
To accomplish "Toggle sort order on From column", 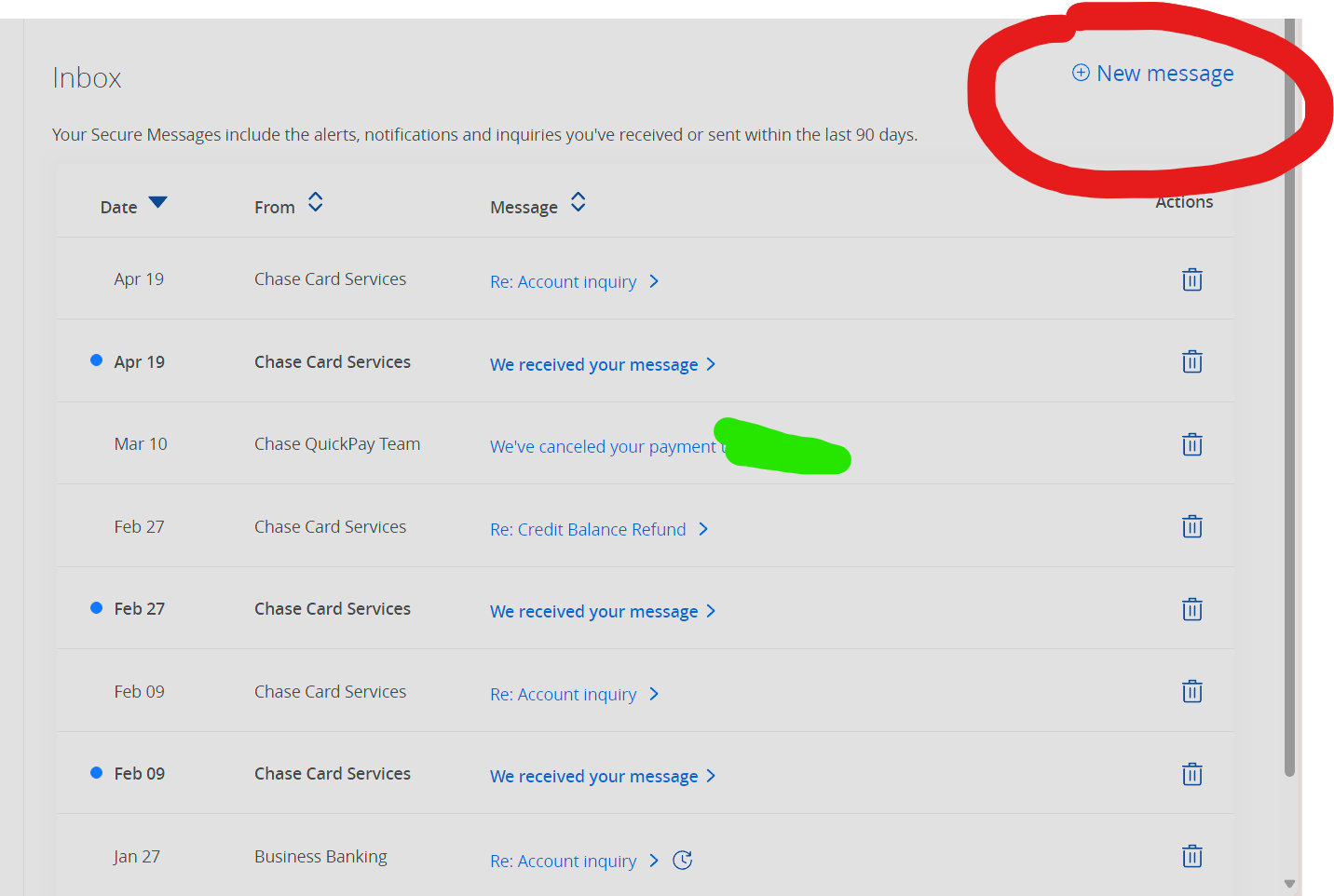I will click(x=316, y=202).
